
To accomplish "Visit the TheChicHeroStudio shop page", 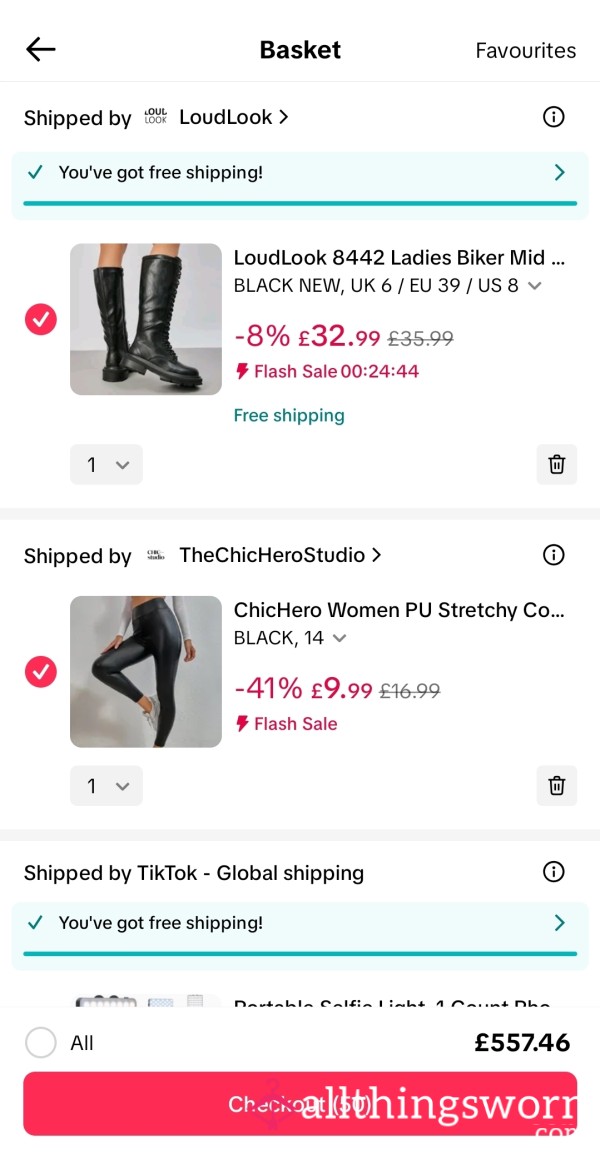I will (x=272, y=555).
